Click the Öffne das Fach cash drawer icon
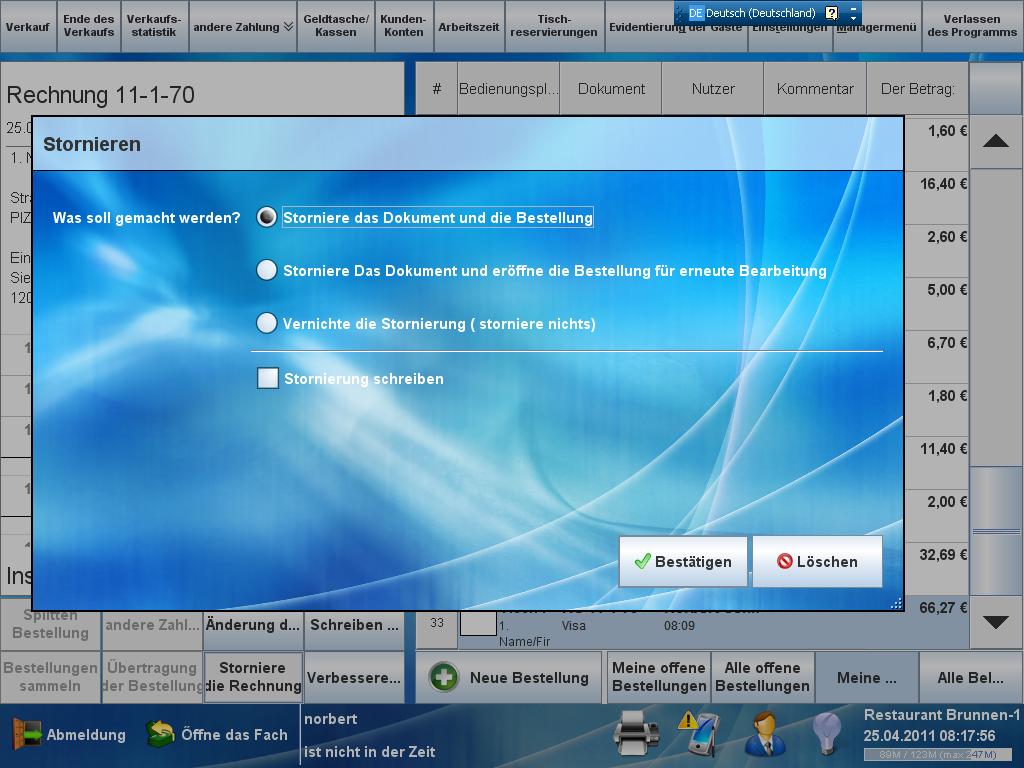 pyautogui.click(x=161, y=735)
